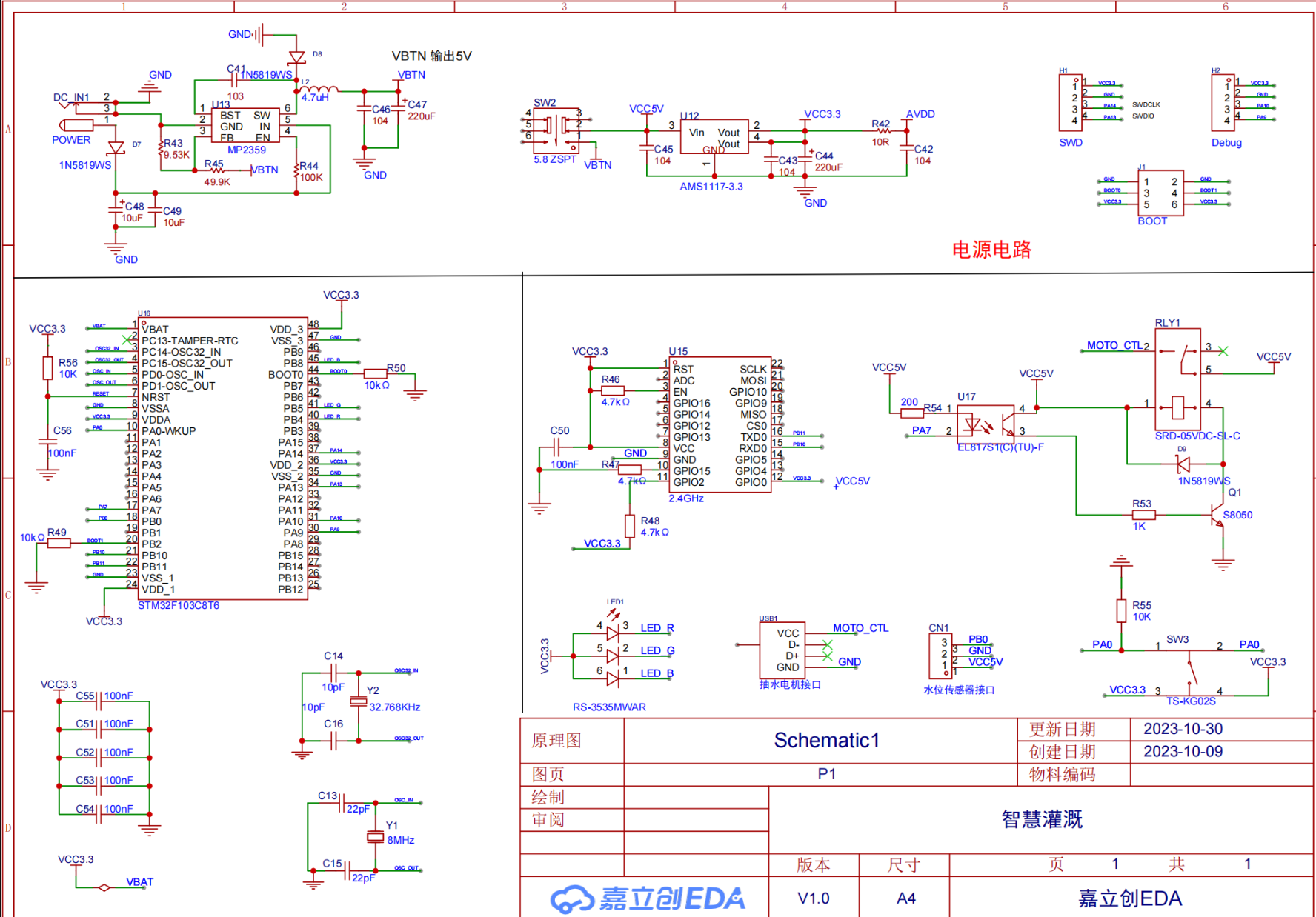Click the R50 10kΩ resistor symbol
This screenshot has height=917, width=1316.
[376, 374]
